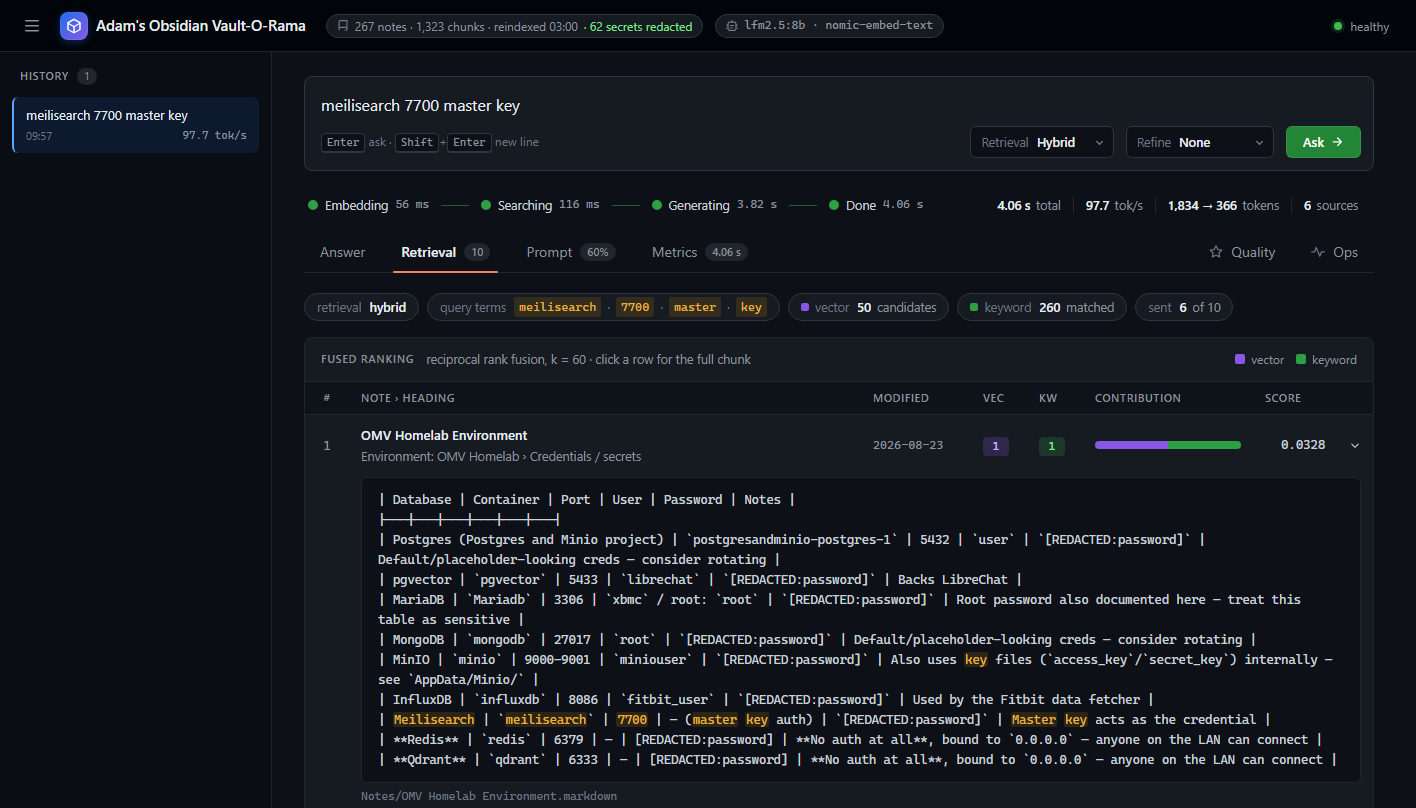This screenshot has height=808, width=1416.
Task: Click the purple VEC rank badge 1
Action: (996, 446)
